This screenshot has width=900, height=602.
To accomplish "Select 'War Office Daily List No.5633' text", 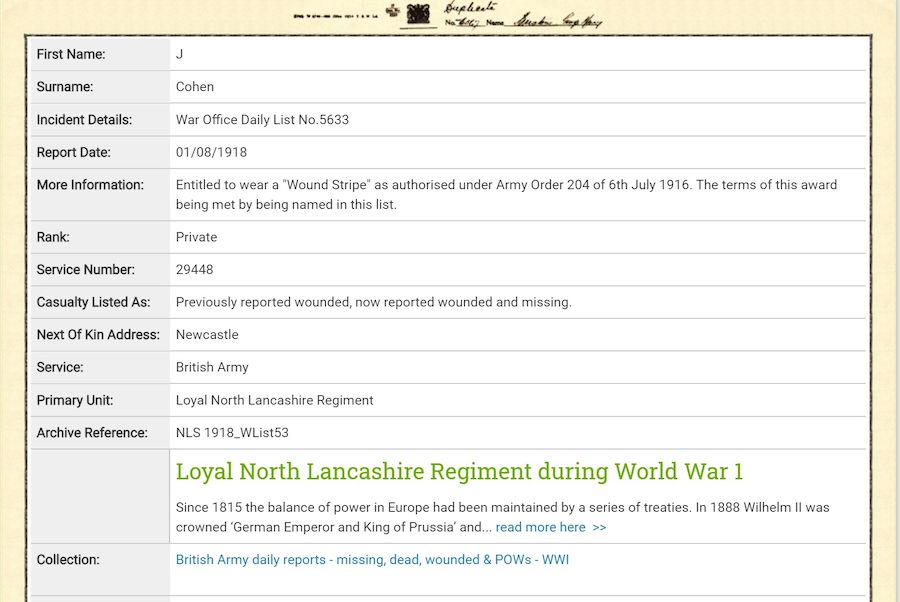I will pyautogui.click(x=262, y=119).
